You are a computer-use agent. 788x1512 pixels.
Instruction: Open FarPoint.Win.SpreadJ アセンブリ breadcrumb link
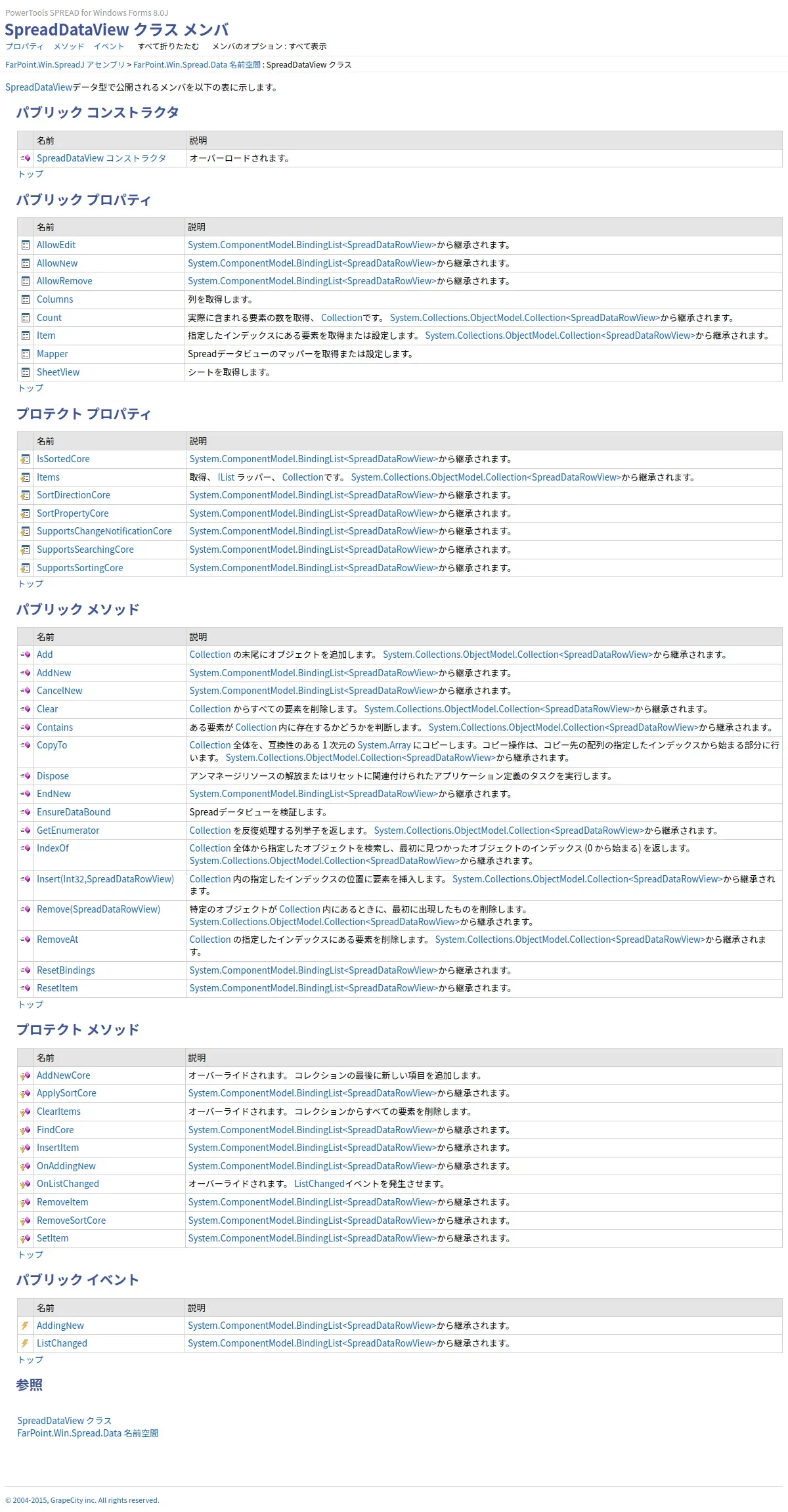pos(65,65)
